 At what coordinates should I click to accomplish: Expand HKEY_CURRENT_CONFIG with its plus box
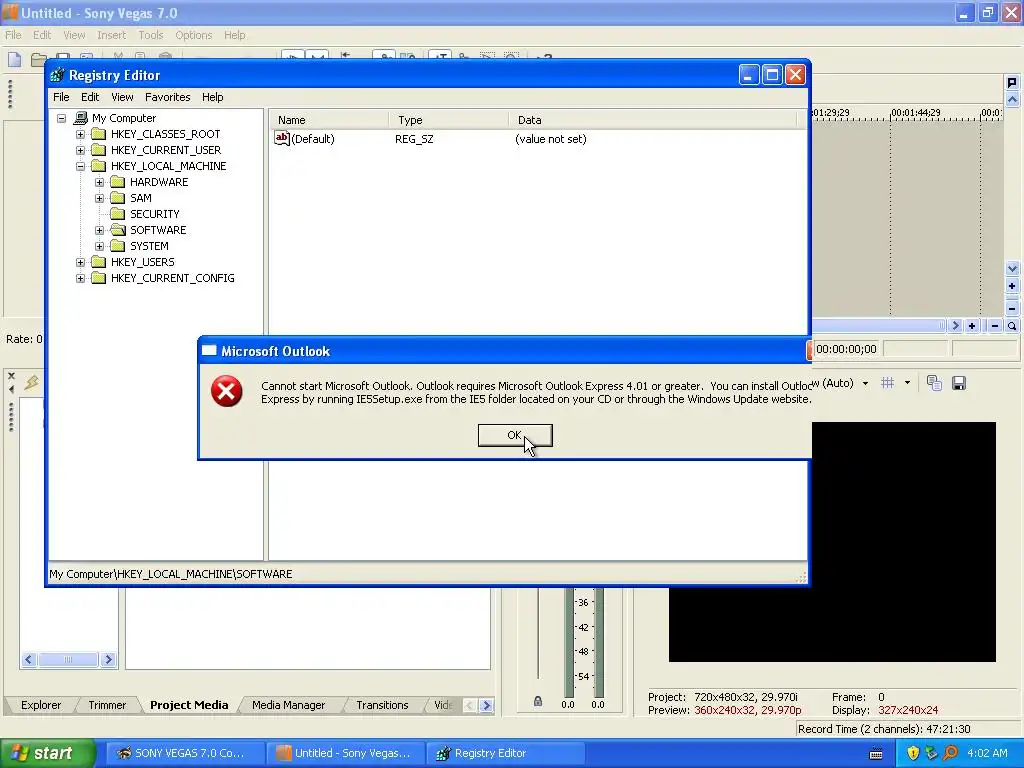pyautogui.click(x=80, y=278)
